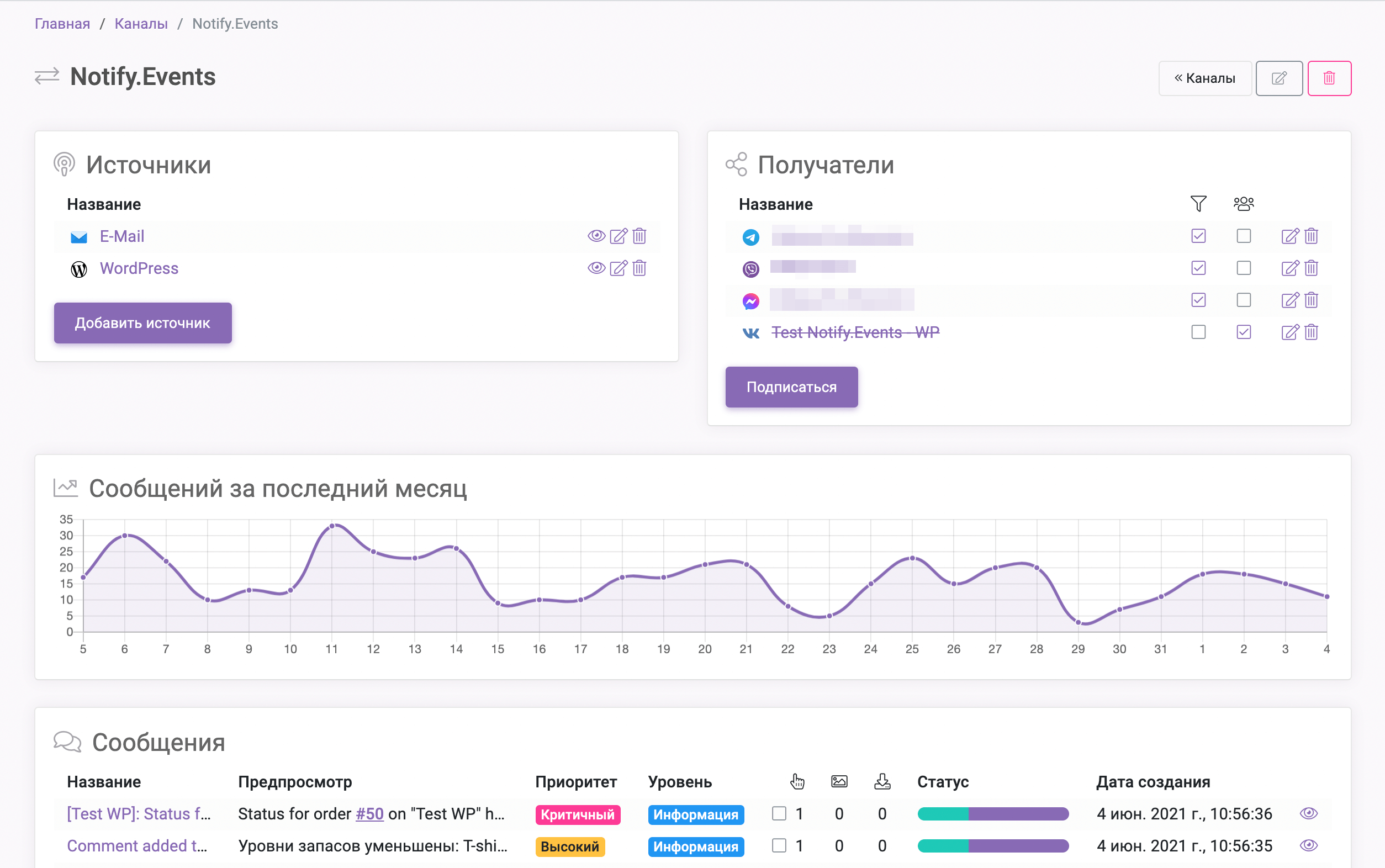Viewport: 1385px width, 868px height.
Task: Click the image column header icon
Action: 839,781
